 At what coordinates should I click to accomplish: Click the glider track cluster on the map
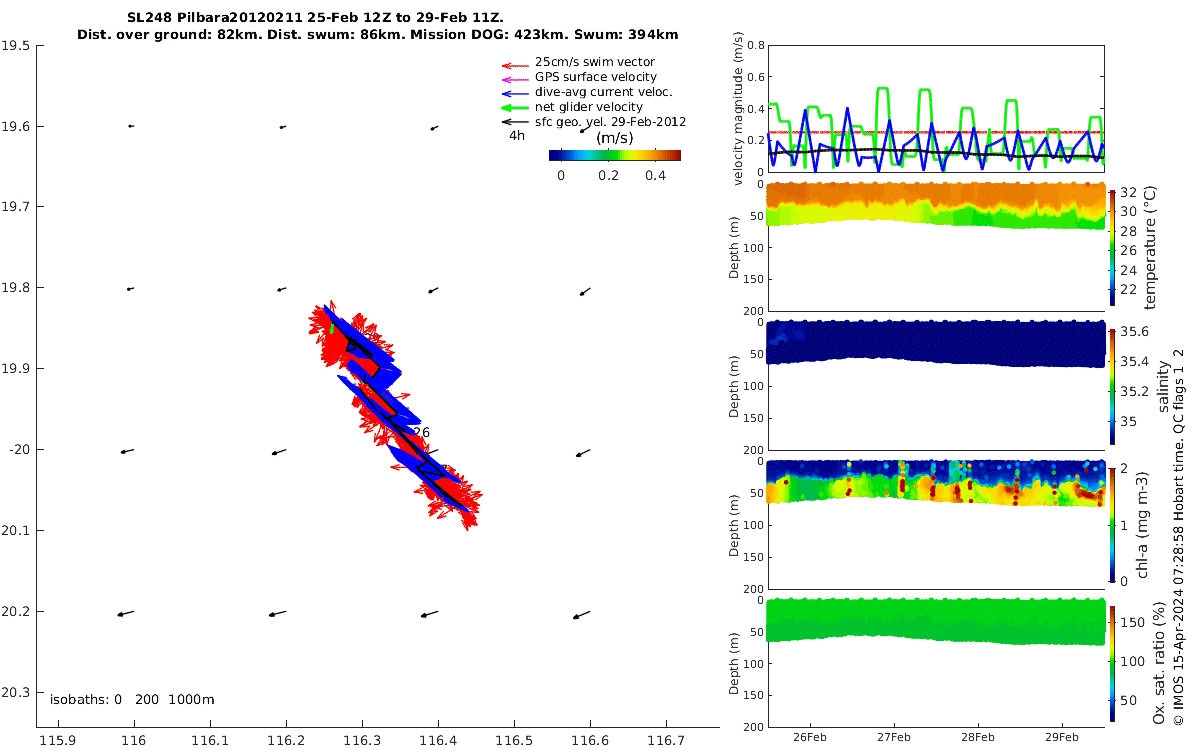(394, 415)
